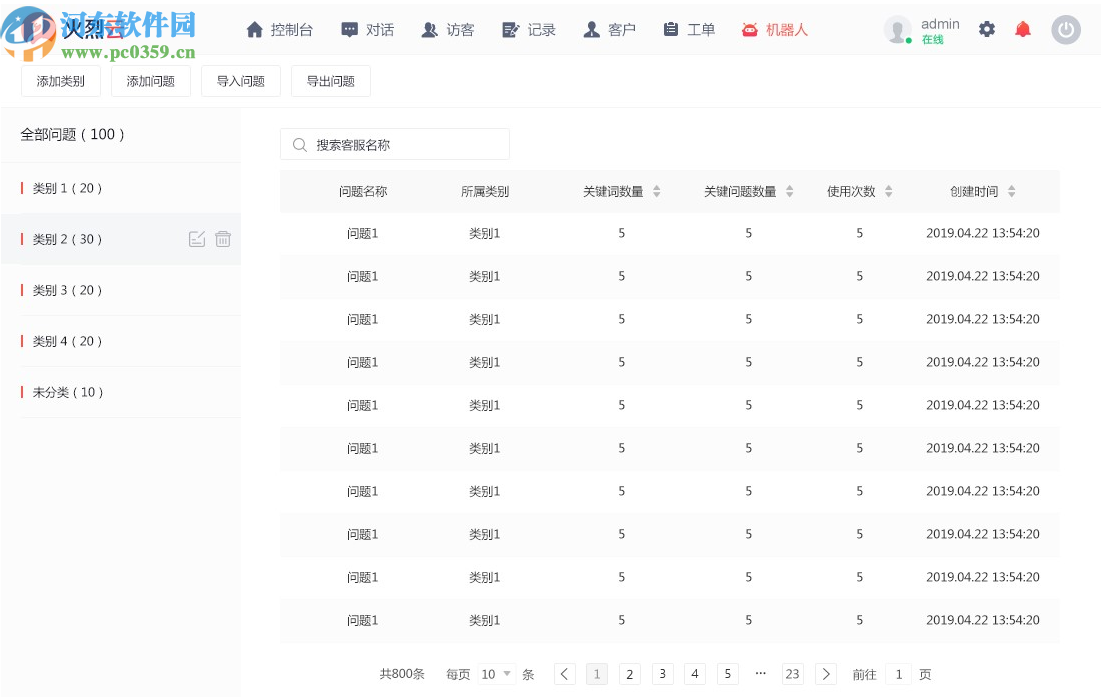Click the search magnifier icon
1101x697 pixels.
300,145
